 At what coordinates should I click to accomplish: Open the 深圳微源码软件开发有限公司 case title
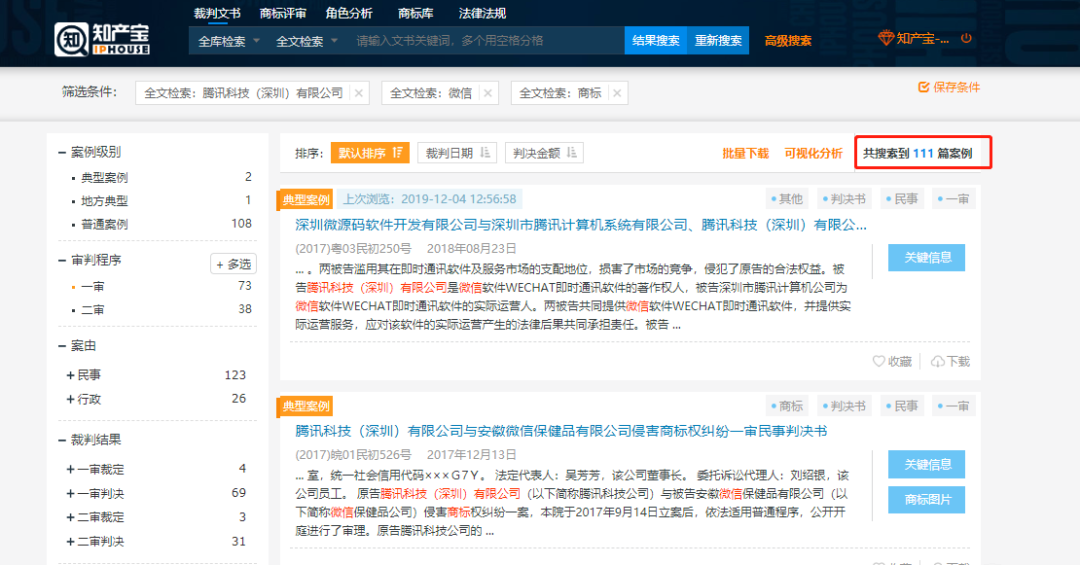click(x=581, y=225)
